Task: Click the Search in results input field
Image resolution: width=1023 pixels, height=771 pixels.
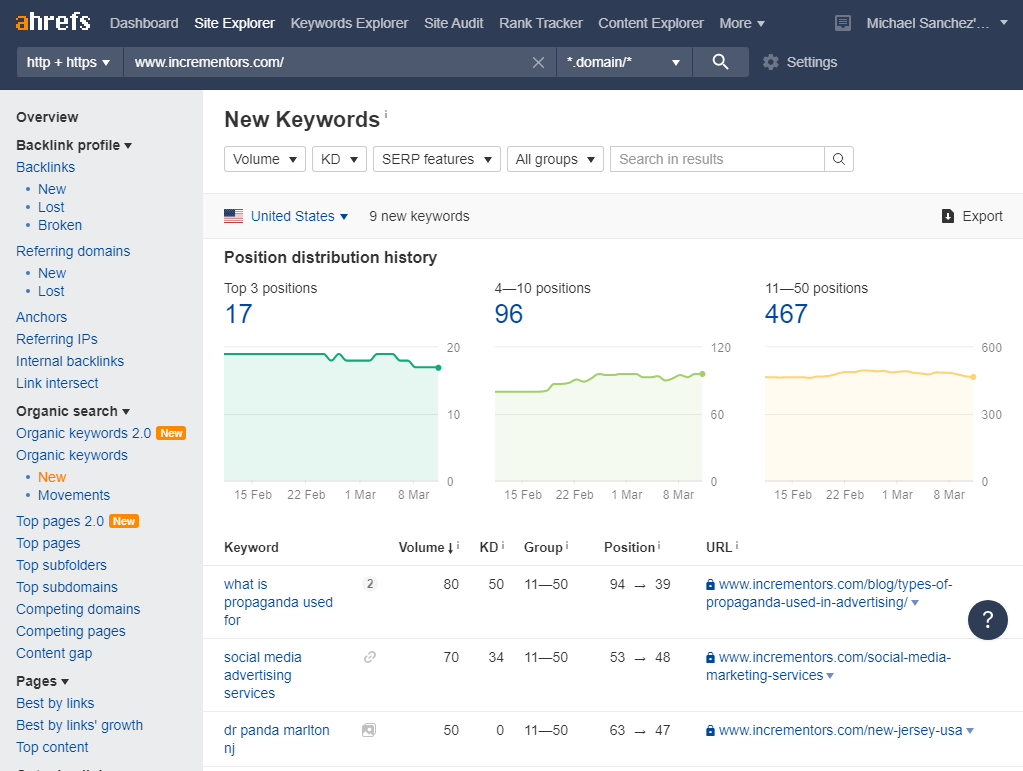Action: tap(717, 159)
